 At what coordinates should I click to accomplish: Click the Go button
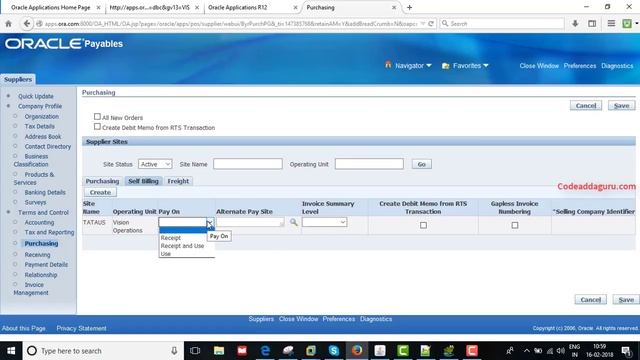tap(422, 164)
